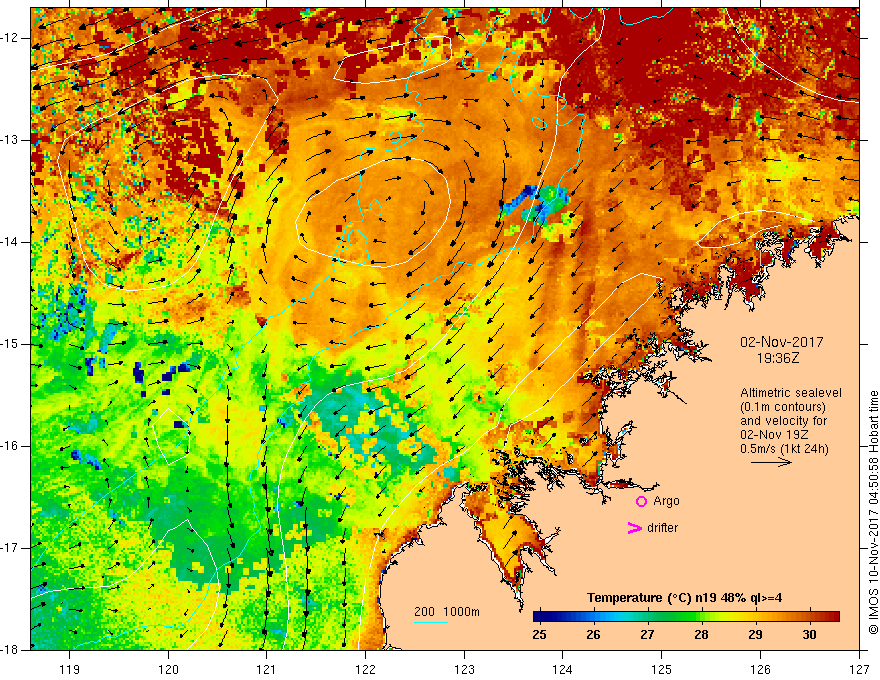Click the longitude axis label 119
The image size is (880, 680).
pyautogui.click(x=70, y=669)
